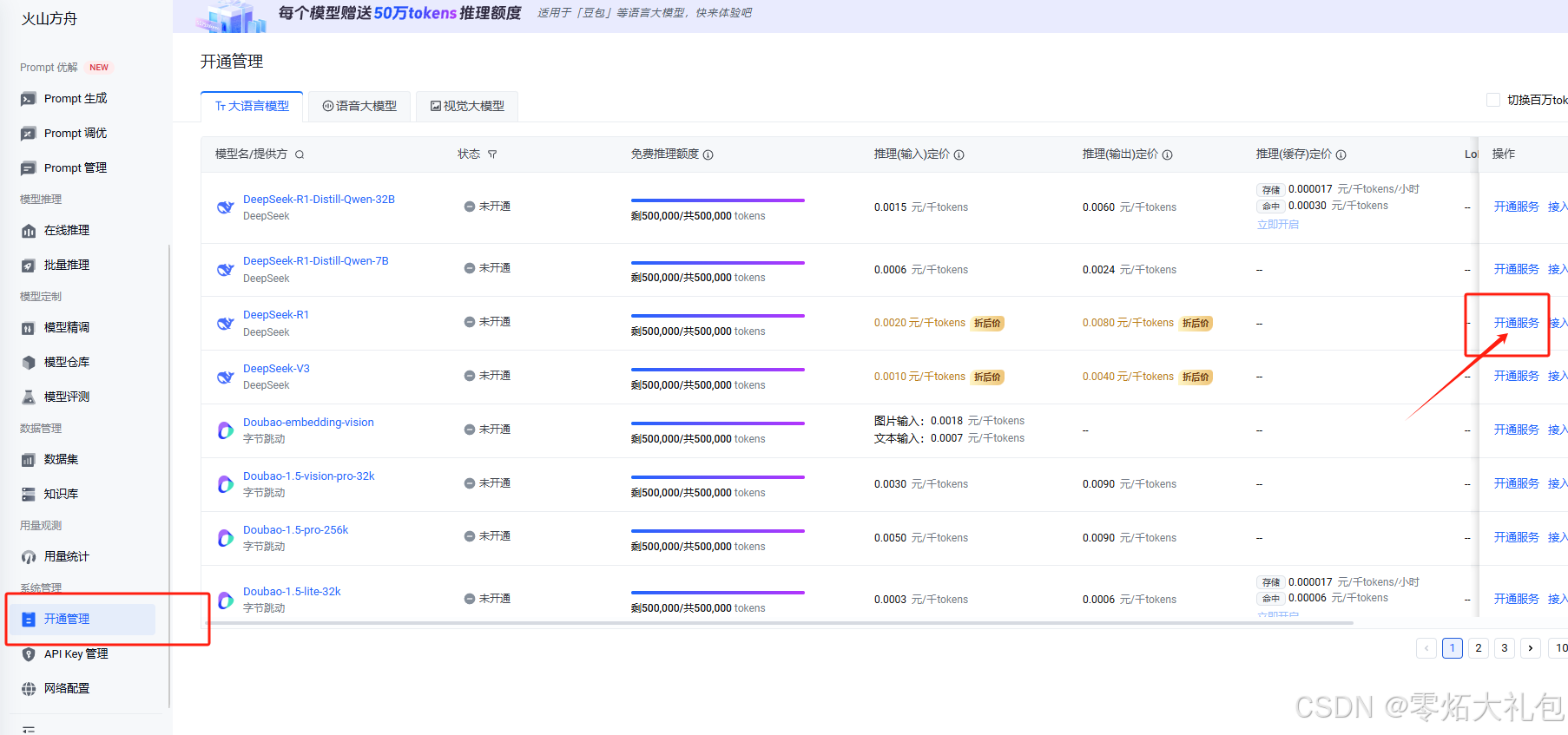Click the Prompt 调优 sidebar icon

29,134
